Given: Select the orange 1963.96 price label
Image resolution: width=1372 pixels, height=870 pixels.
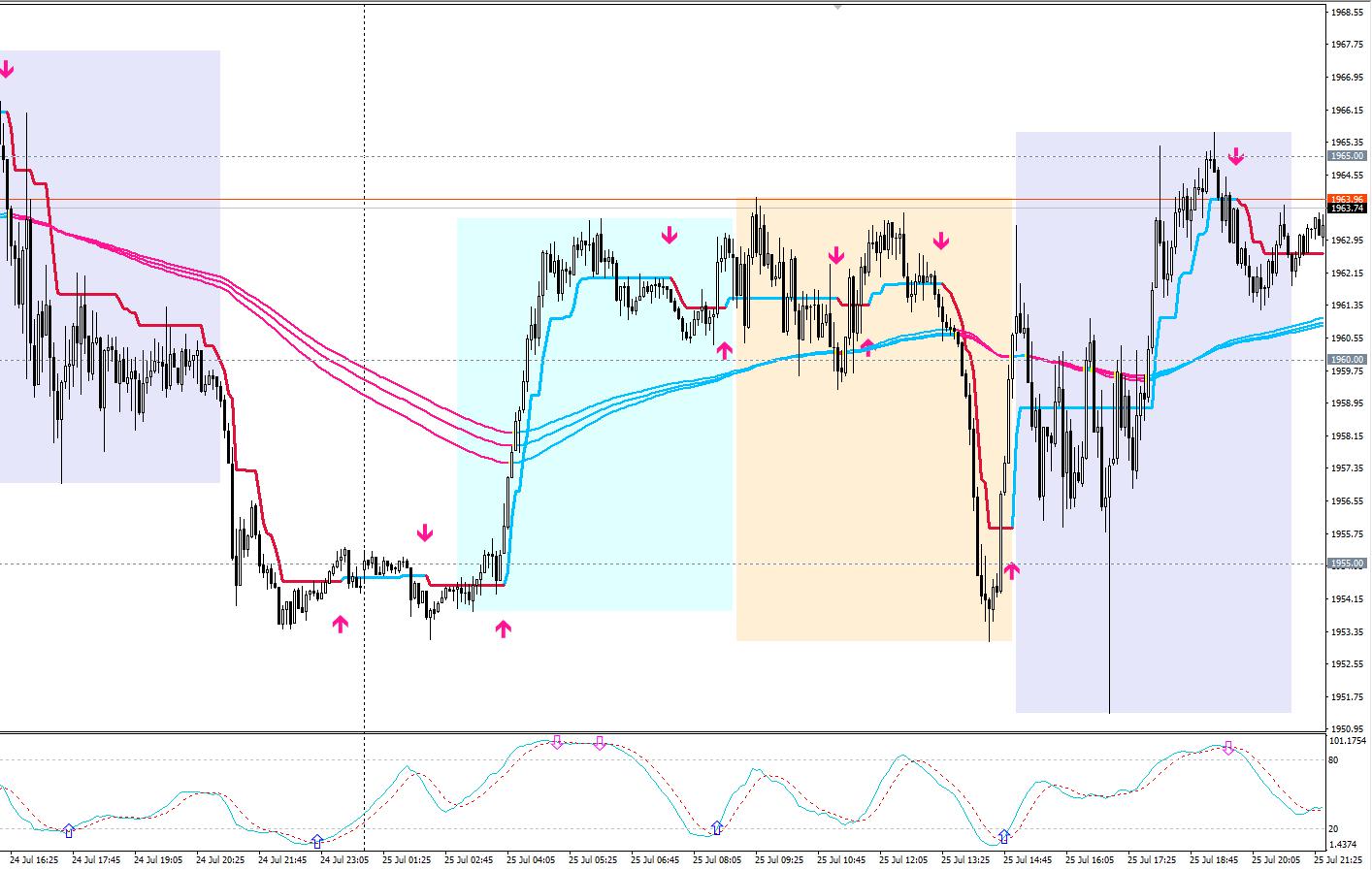Looking at the screenshot, I should [1347, 199].
